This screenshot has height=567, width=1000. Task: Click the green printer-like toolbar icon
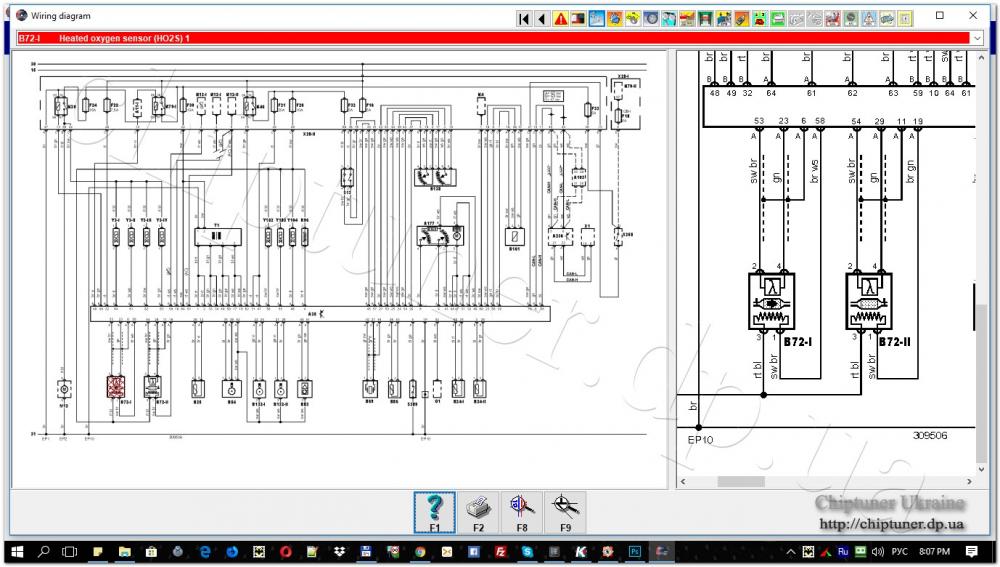777,19
